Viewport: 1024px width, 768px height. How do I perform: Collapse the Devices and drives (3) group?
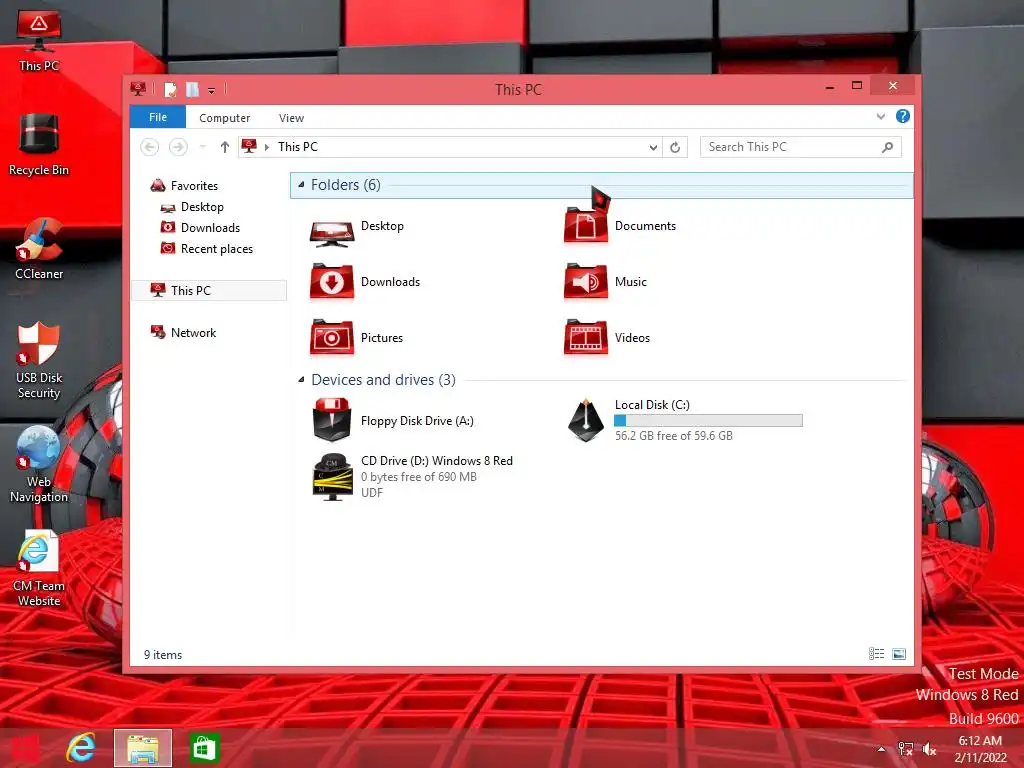(x=301, y=379)
